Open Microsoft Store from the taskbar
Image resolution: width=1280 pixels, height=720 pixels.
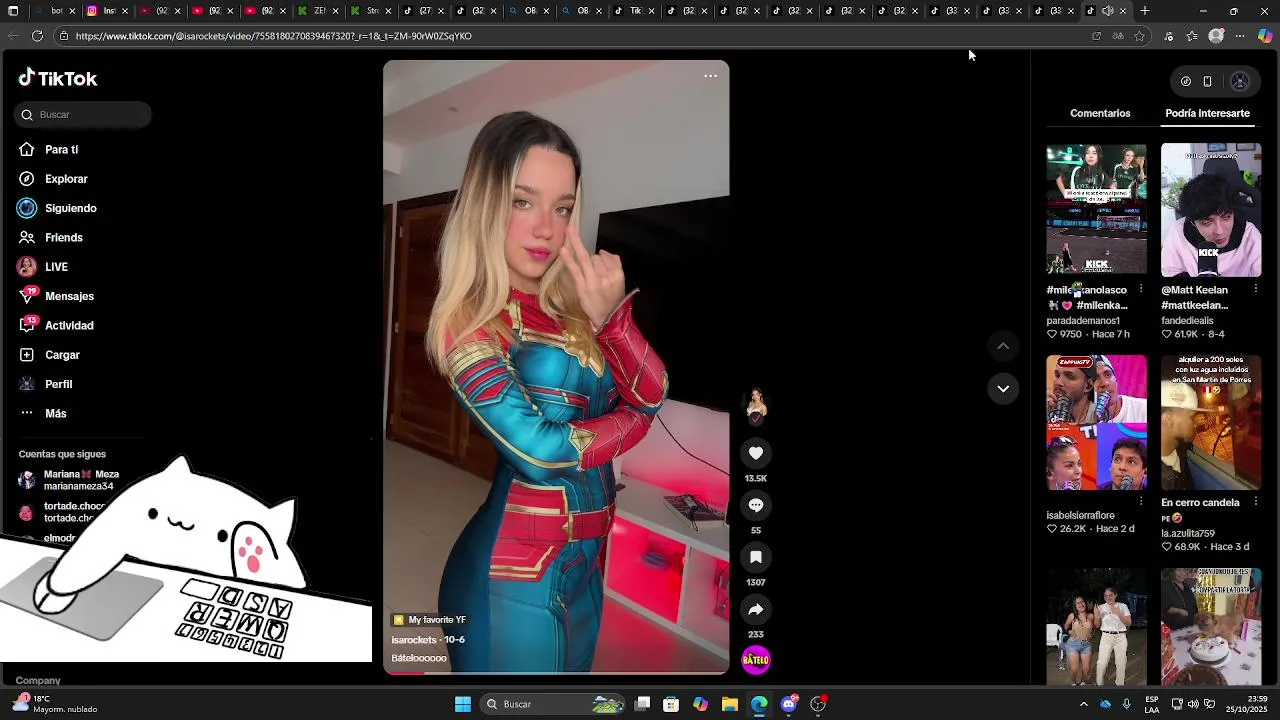point(671,704)
